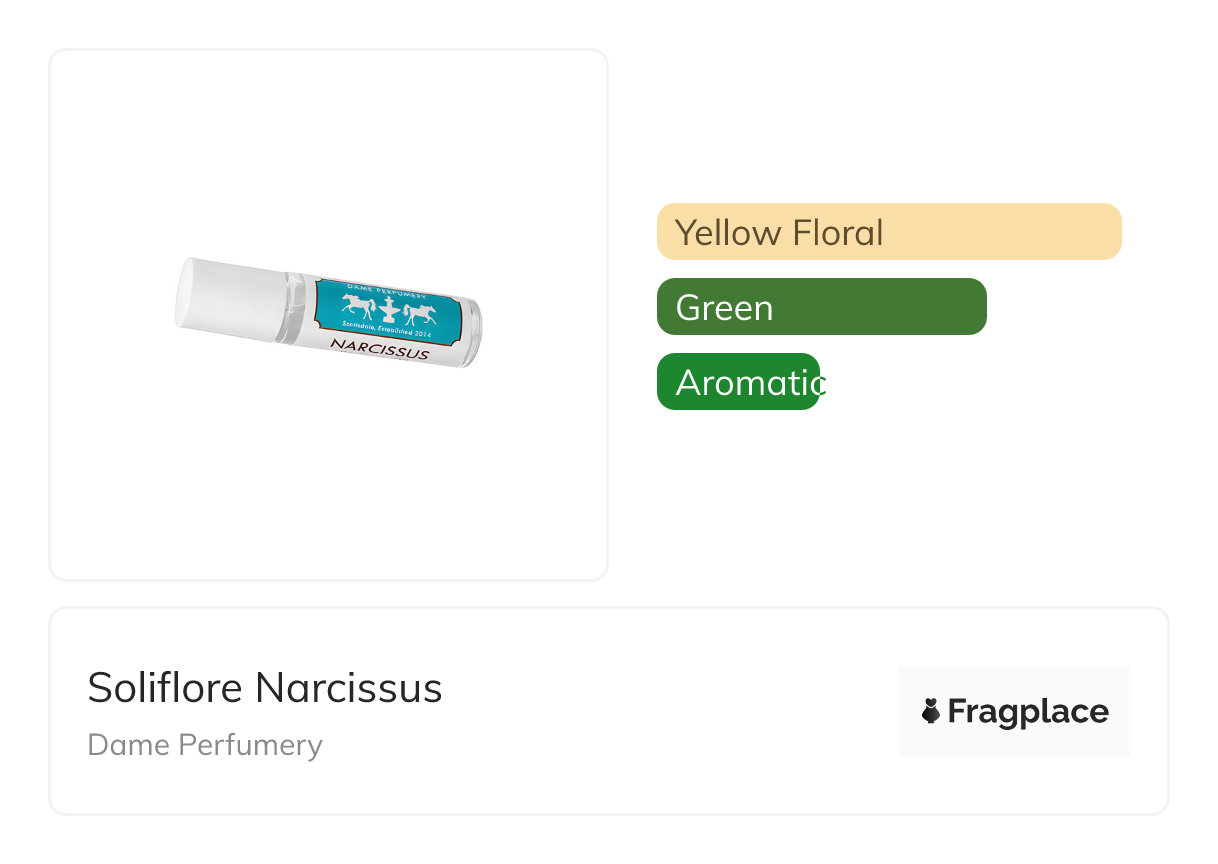Click the Fragplace wordmark text
The image size is (1218, 864).
tap(1027, 712)
